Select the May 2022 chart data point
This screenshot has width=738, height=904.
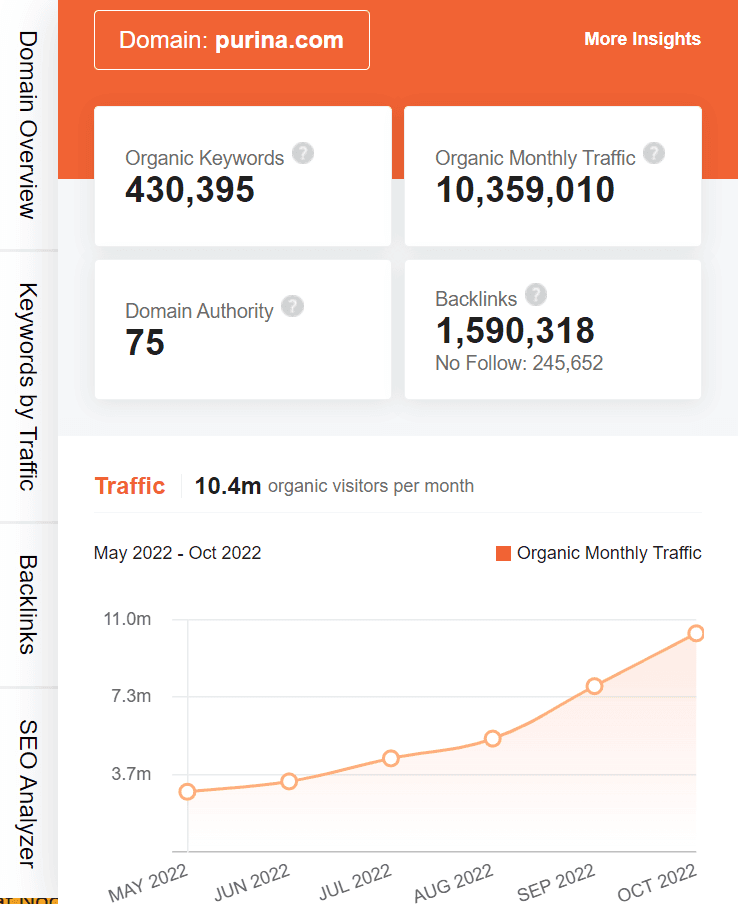(187, 791)
